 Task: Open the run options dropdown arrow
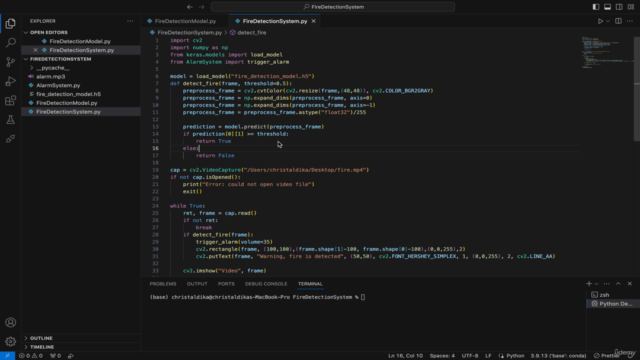(x=608, y=21)
